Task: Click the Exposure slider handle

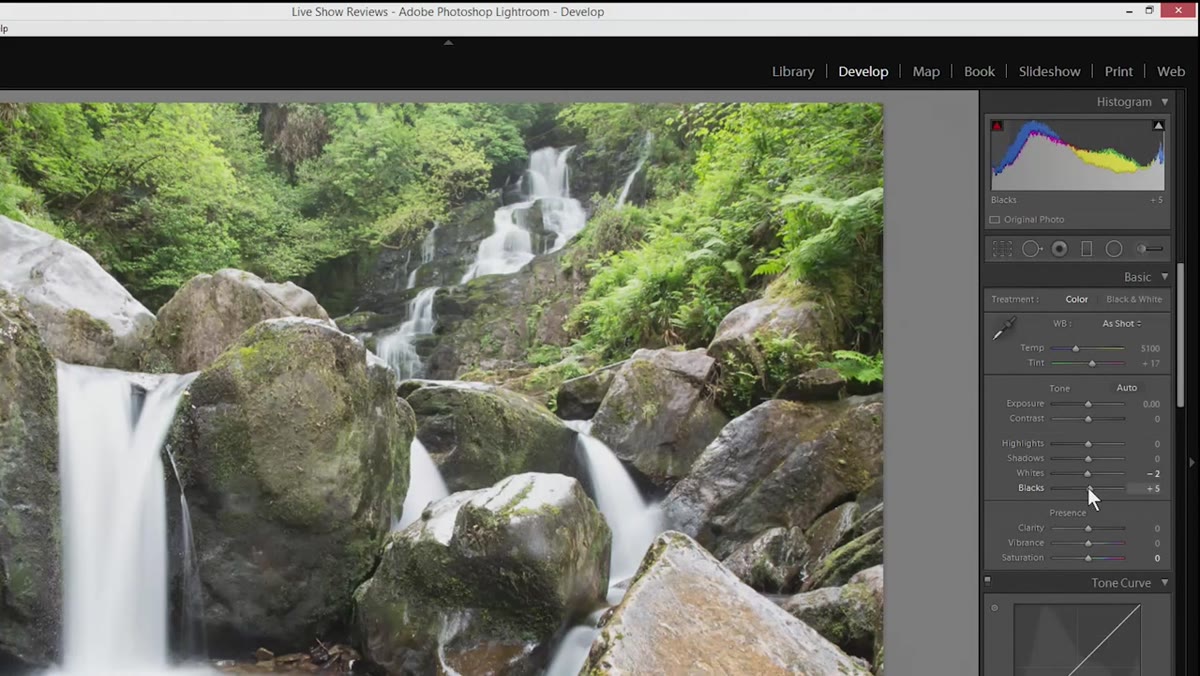Action: click(x=1088, y=404)
